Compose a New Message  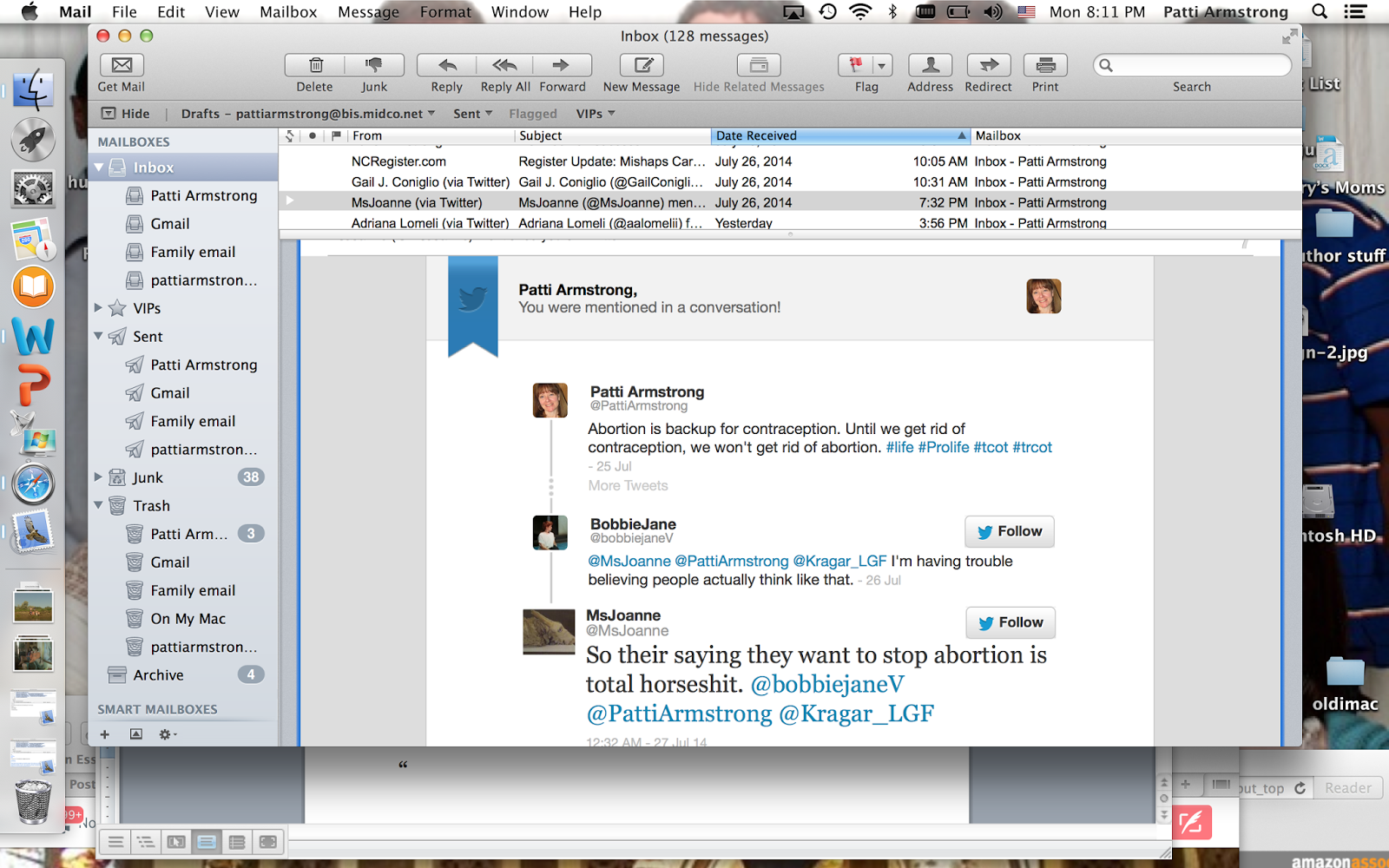point(642,65)
